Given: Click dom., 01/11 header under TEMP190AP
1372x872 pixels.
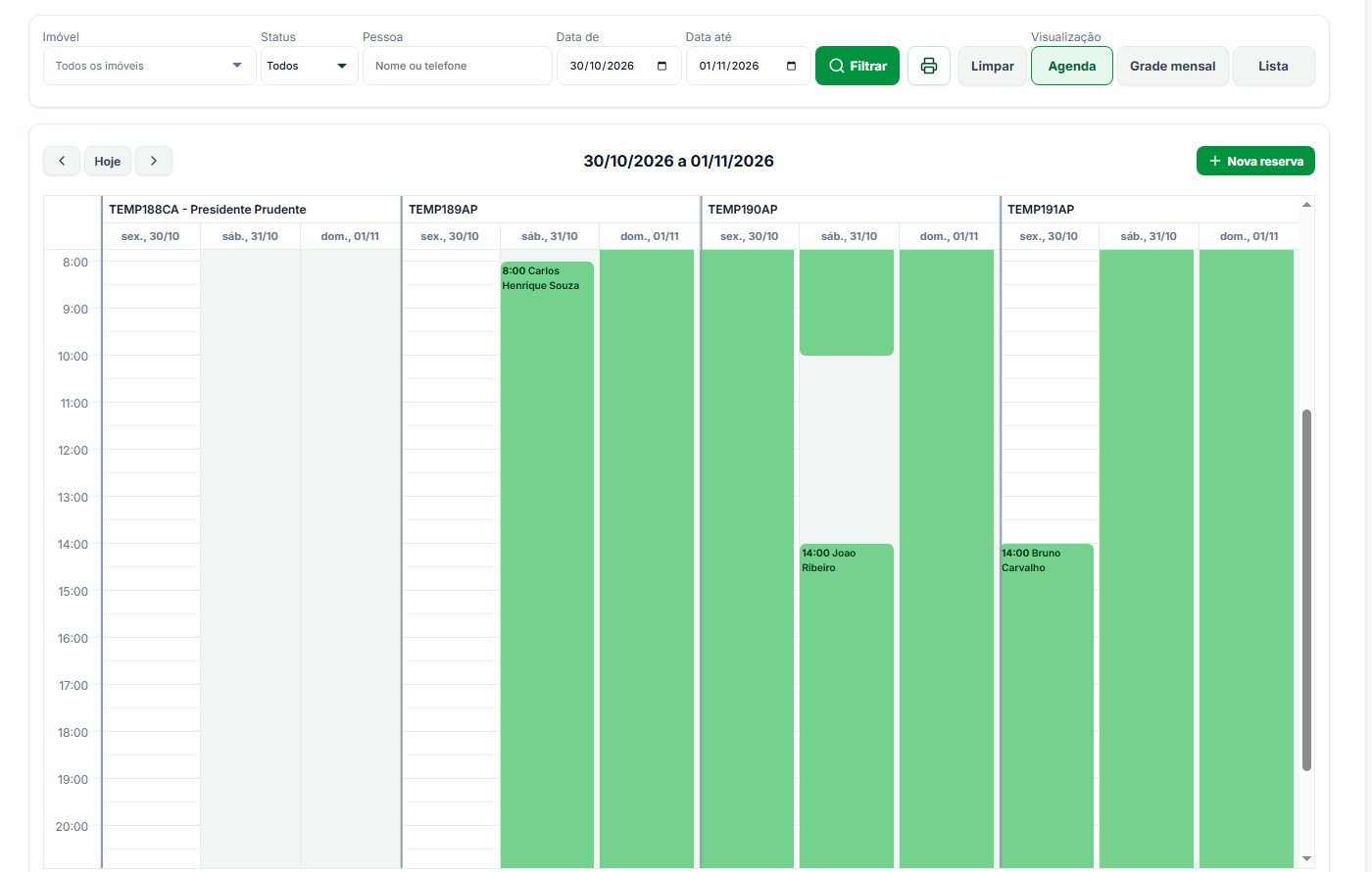Looking at the screenshot, I should tap(949, 236).
